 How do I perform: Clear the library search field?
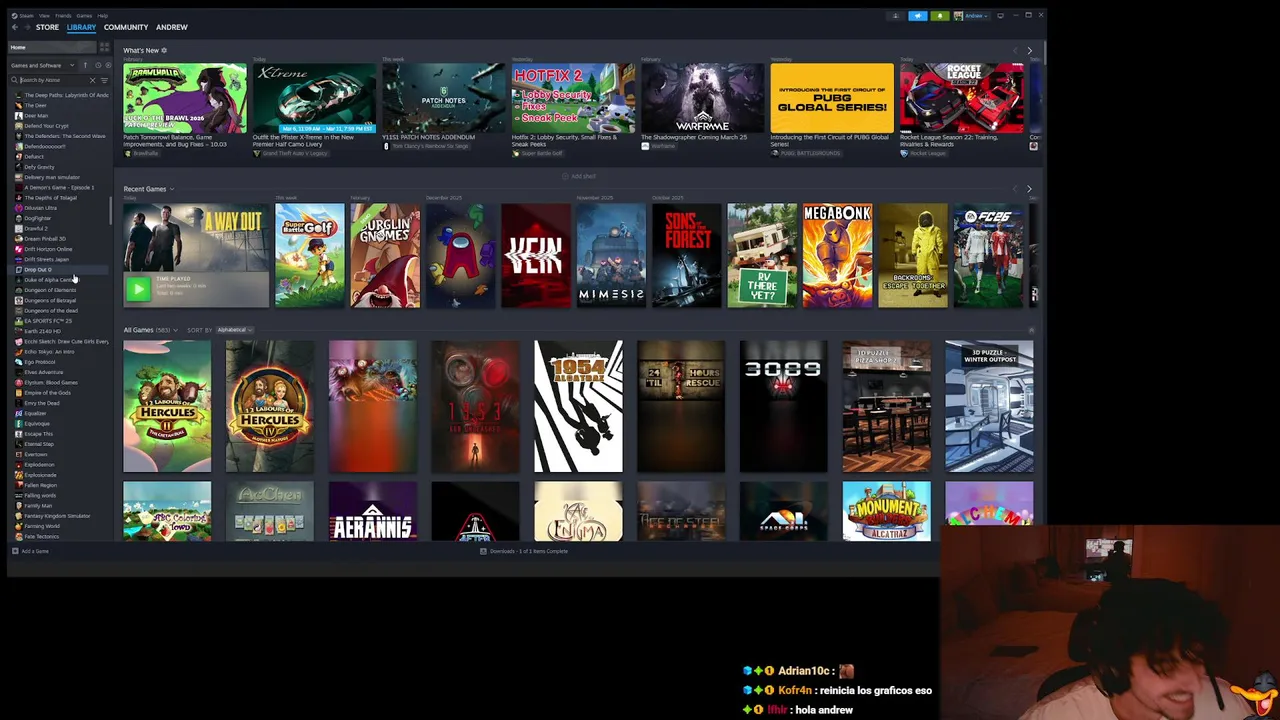click(92, 80)
